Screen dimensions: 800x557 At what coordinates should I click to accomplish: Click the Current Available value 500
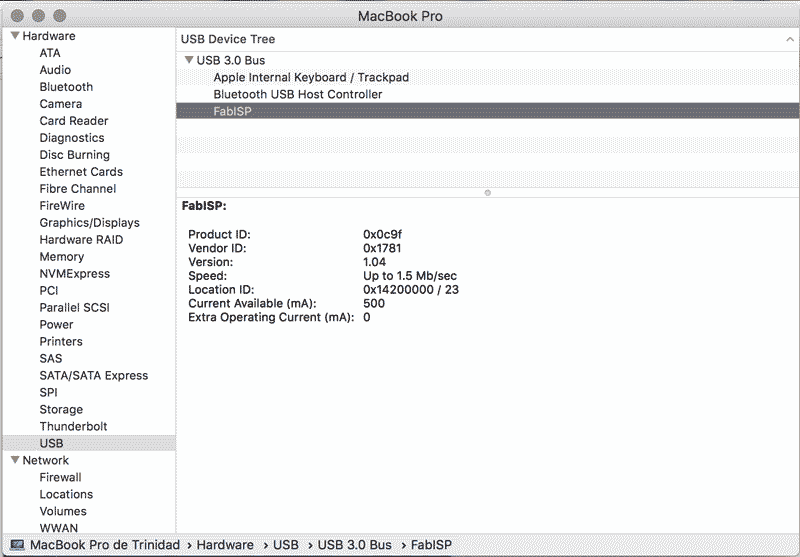pyautogui.click(x=374, y=303)
